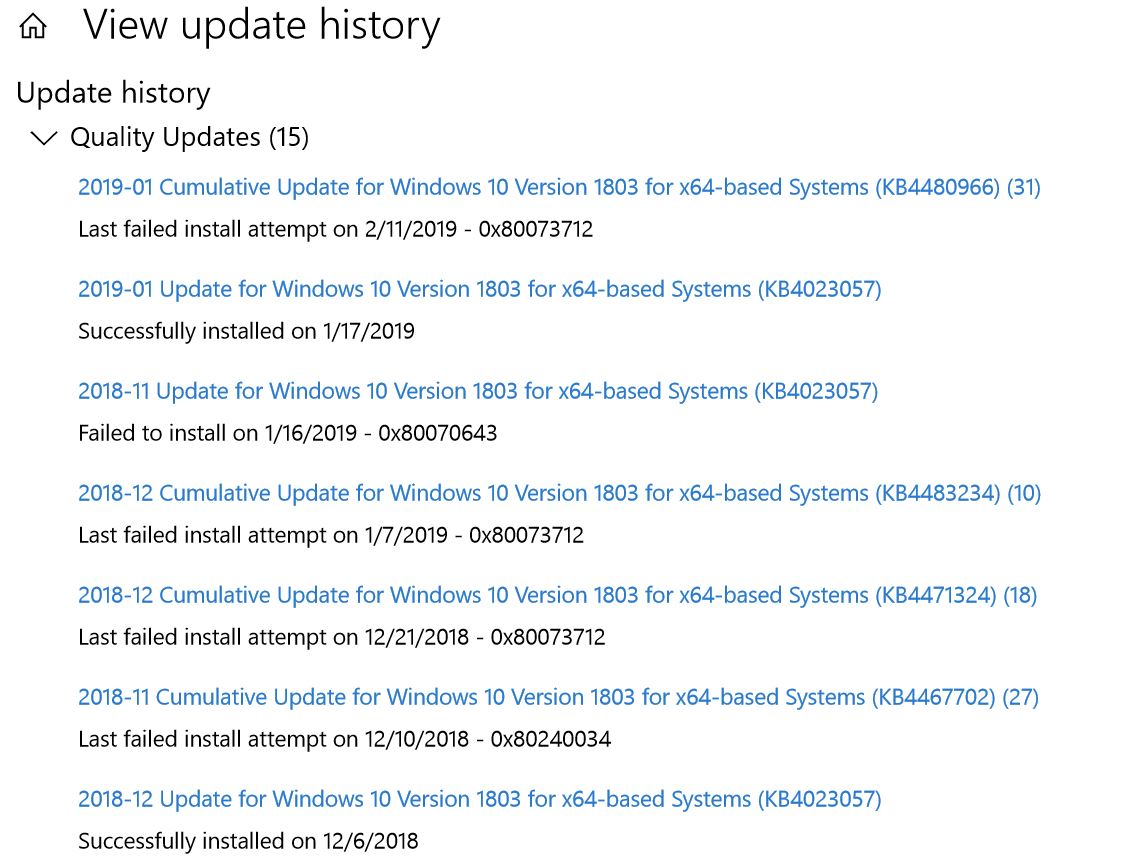Click the Update history section heading
This screenshot has width=1137, height=863.
[x=113, y=93]
